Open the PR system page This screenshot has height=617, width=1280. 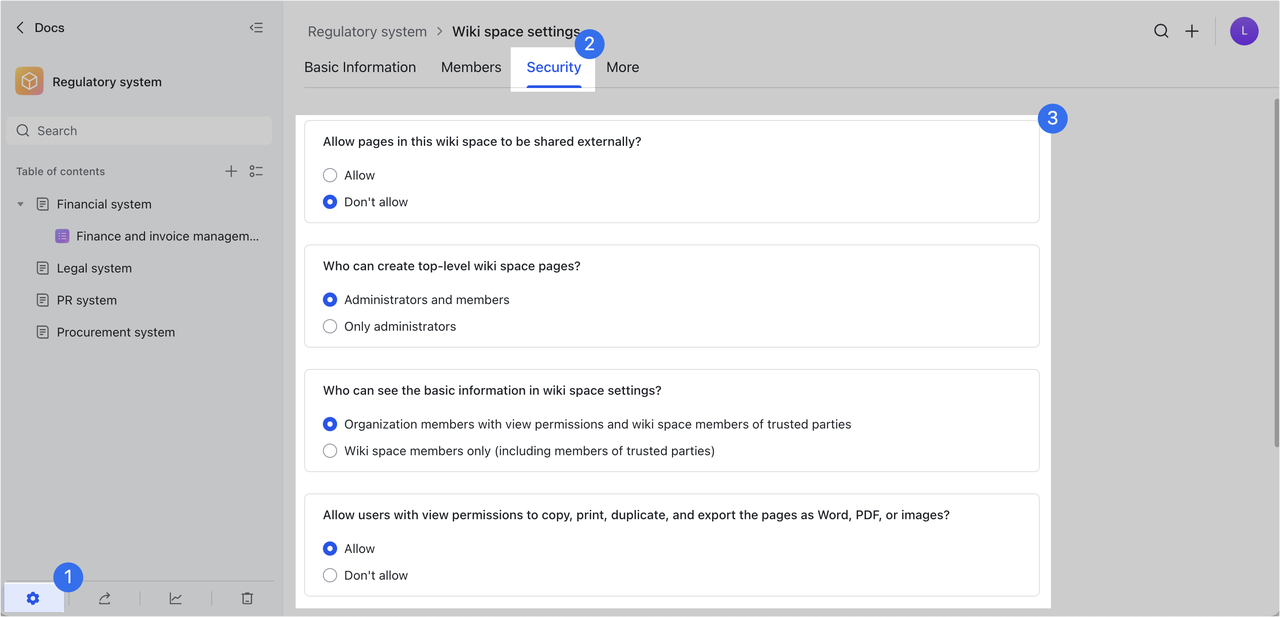[x=87, y=300]
